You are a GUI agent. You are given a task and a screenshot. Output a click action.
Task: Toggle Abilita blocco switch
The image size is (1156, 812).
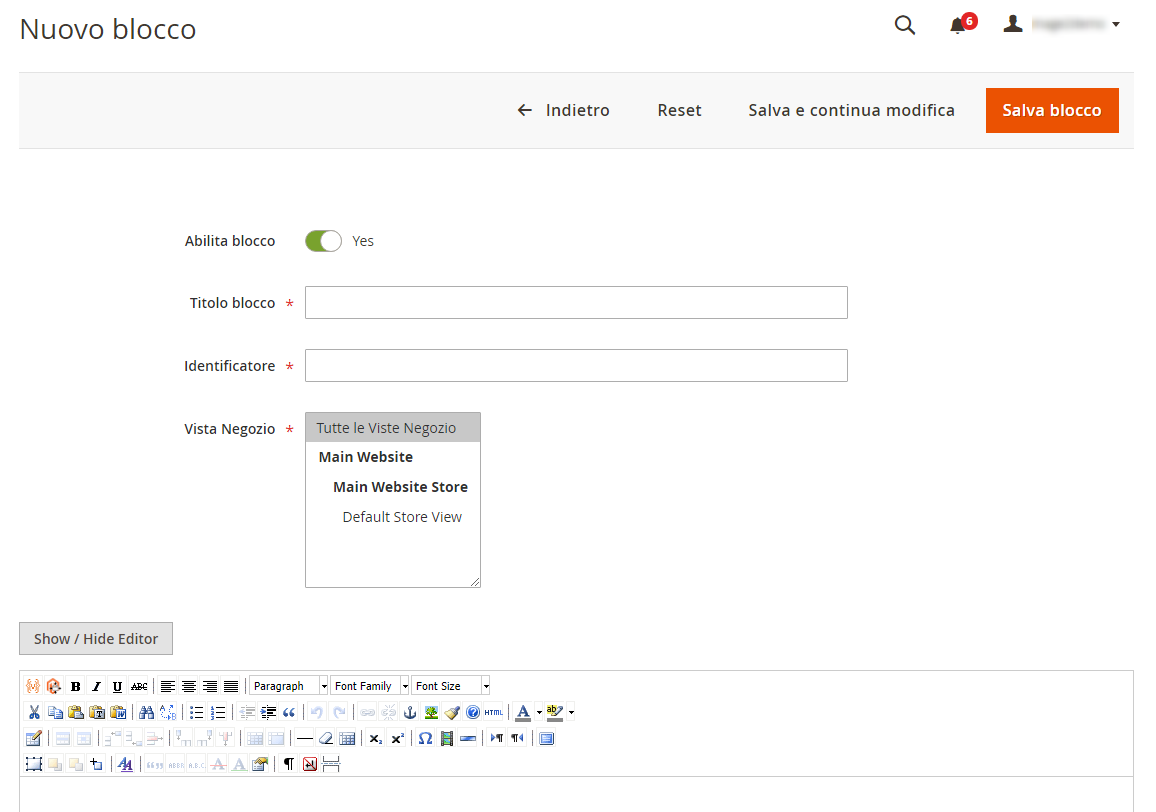(x=323, y=241)
